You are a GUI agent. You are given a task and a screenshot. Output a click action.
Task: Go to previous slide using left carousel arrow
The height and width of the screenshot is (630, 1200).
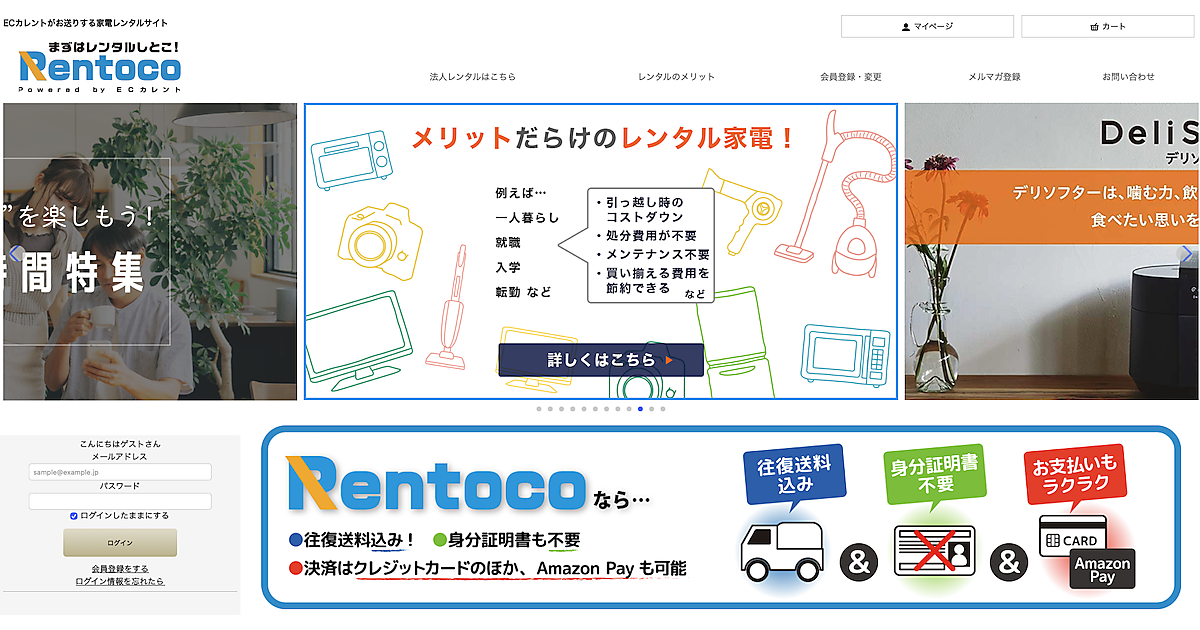[16, 253]
